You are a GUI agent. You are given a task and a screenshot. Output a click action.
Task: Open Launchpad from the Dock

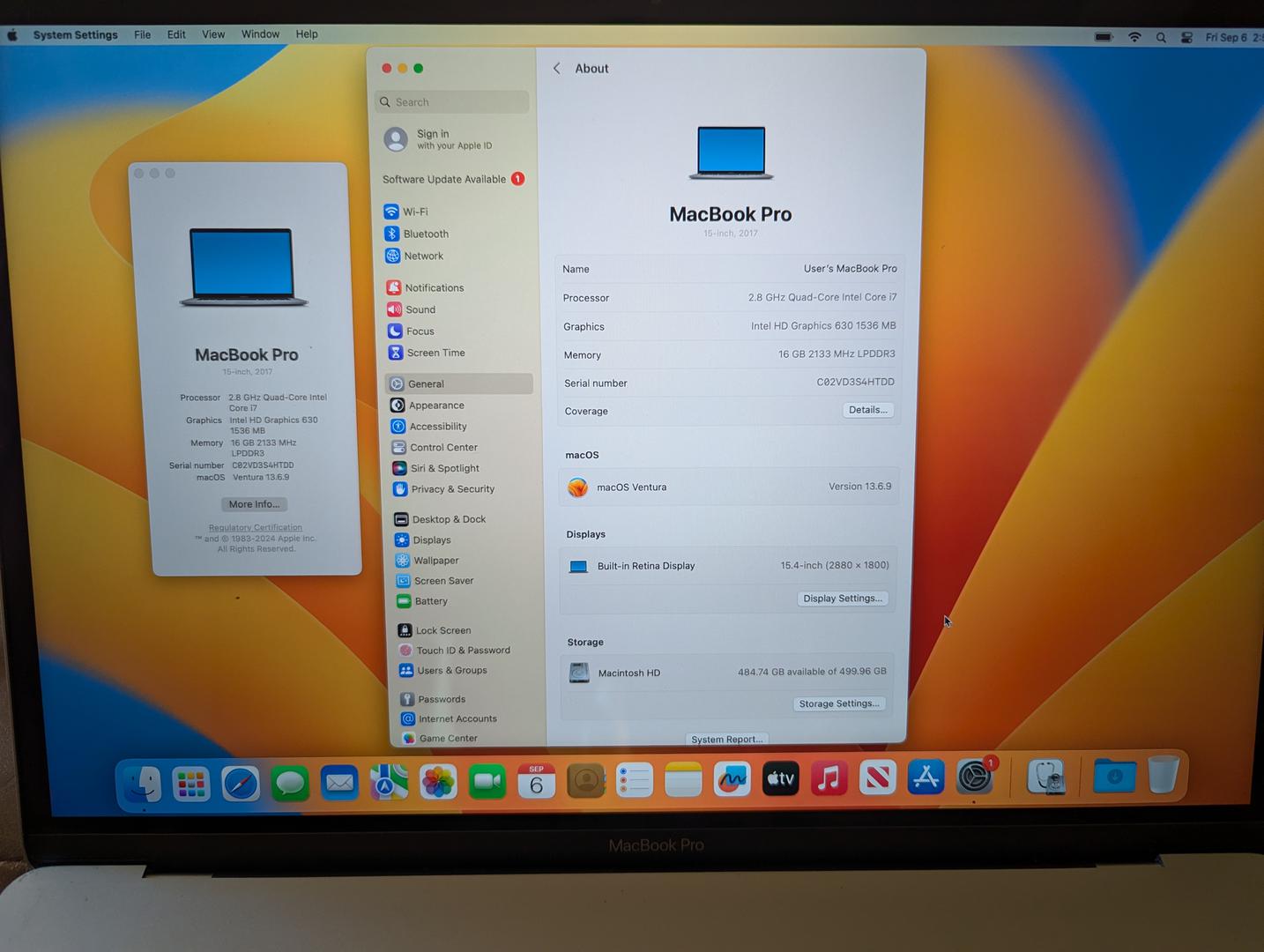190,783
